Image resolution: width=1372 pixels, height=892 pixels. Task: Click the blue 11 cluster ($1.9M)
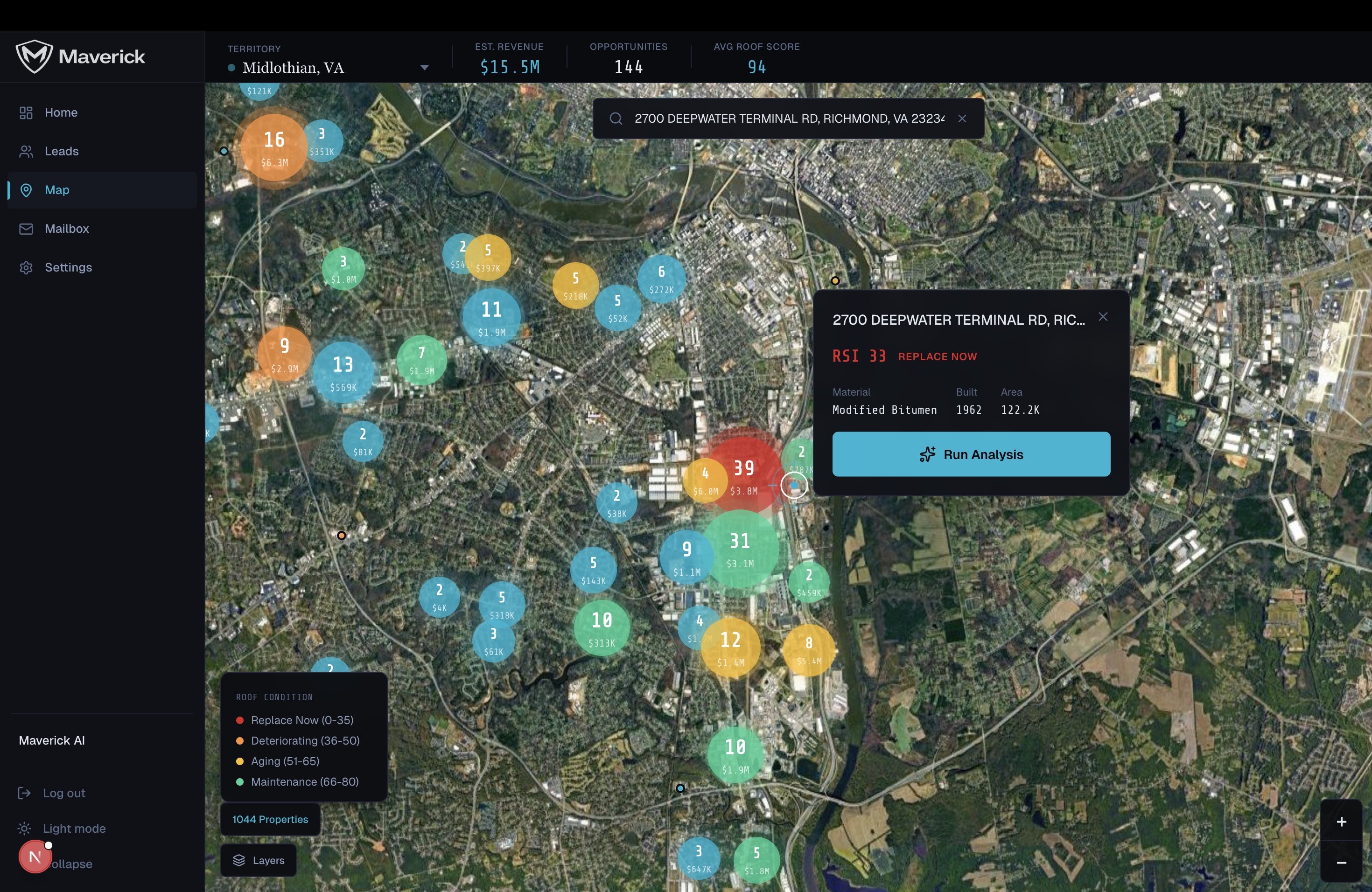492,318
